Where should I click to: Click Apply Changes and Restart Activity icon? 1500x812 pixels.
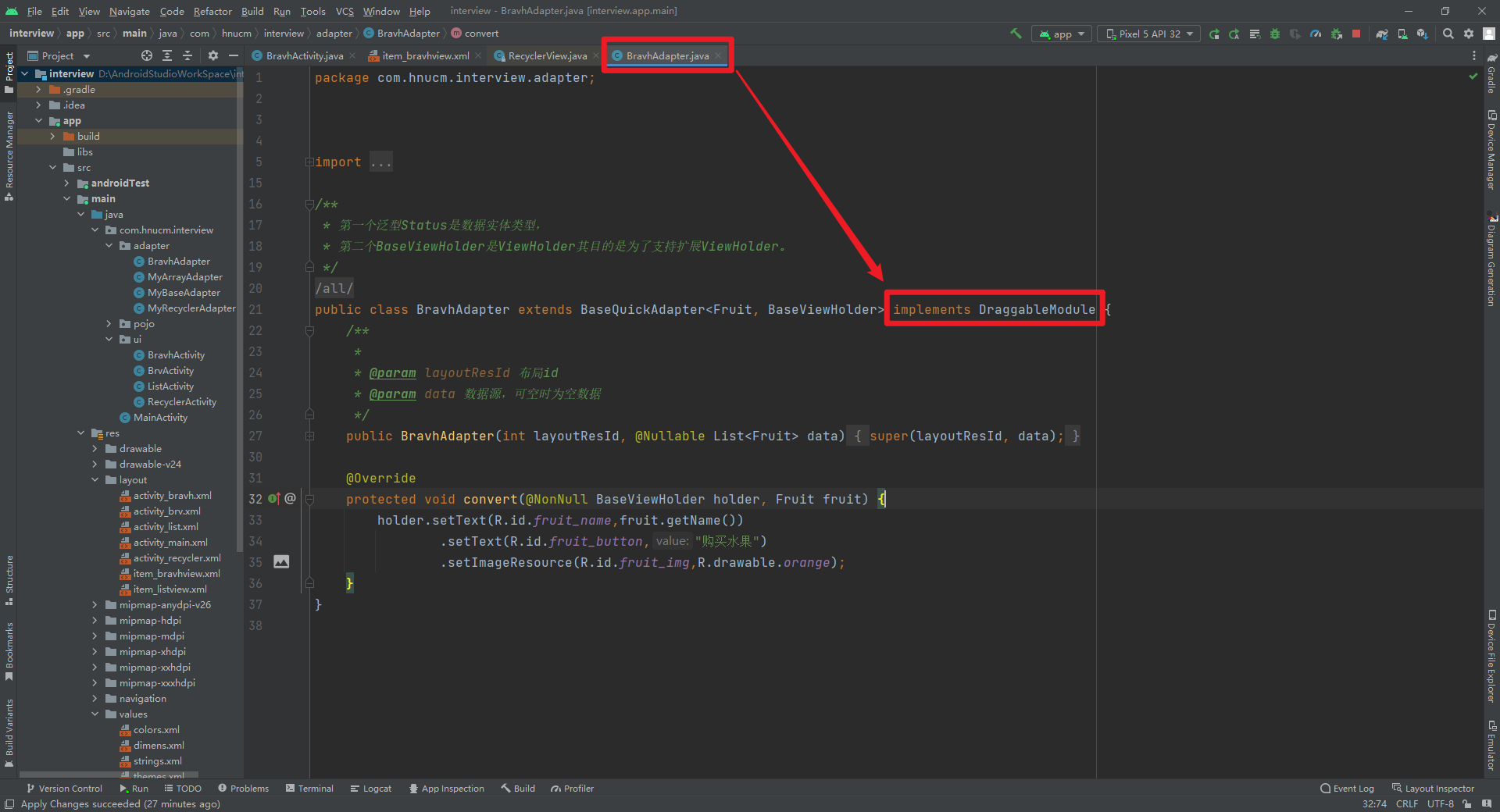[x=1234, y=34]
